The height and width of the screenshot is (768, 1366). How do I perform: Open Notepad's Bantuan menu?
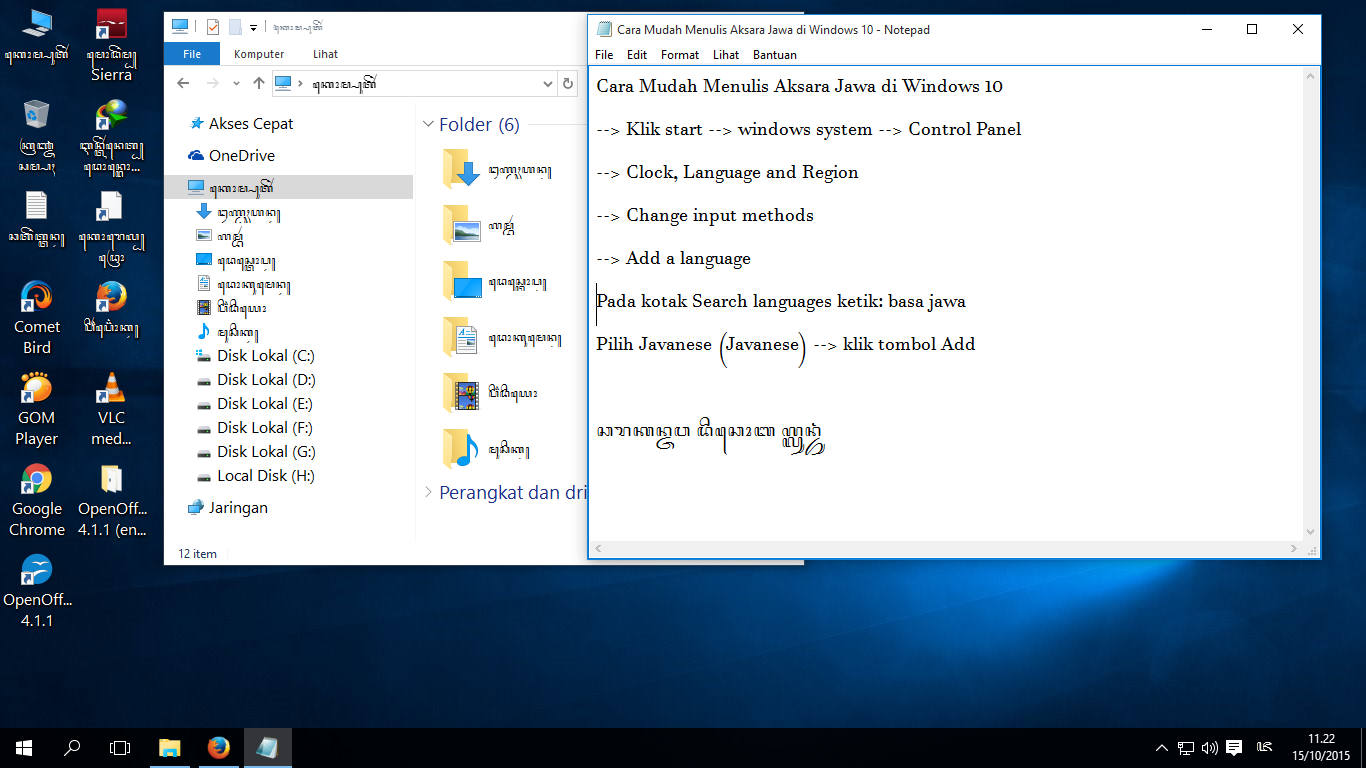coord(775,55)
